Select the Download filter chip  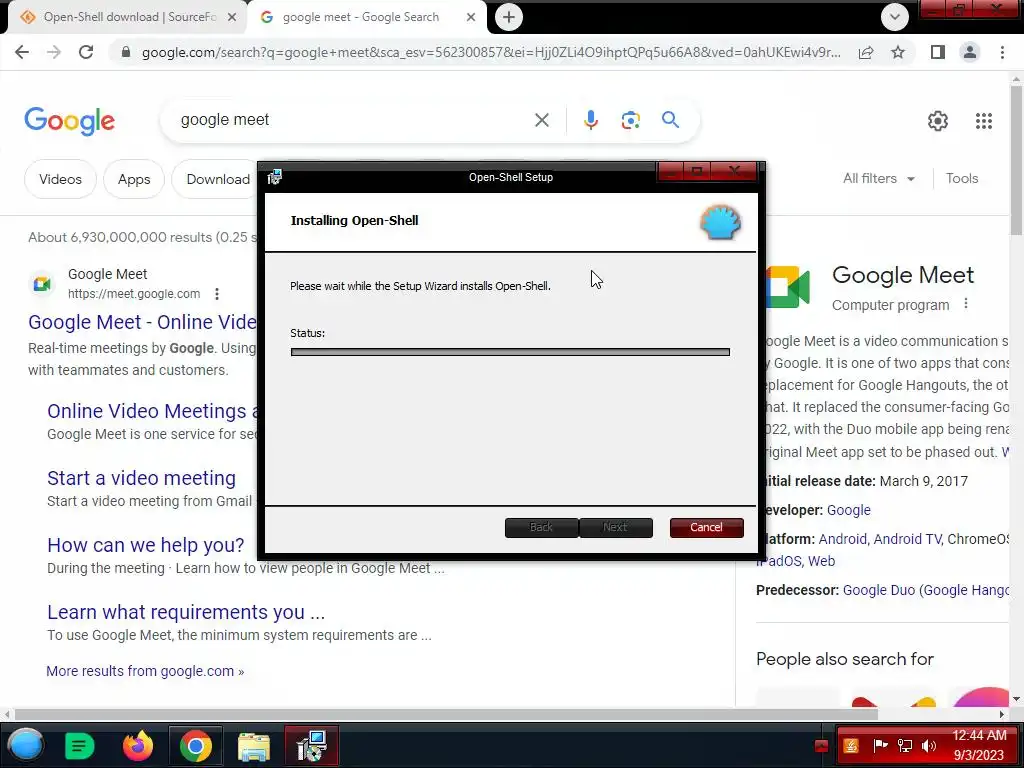[x=215, y=179]
